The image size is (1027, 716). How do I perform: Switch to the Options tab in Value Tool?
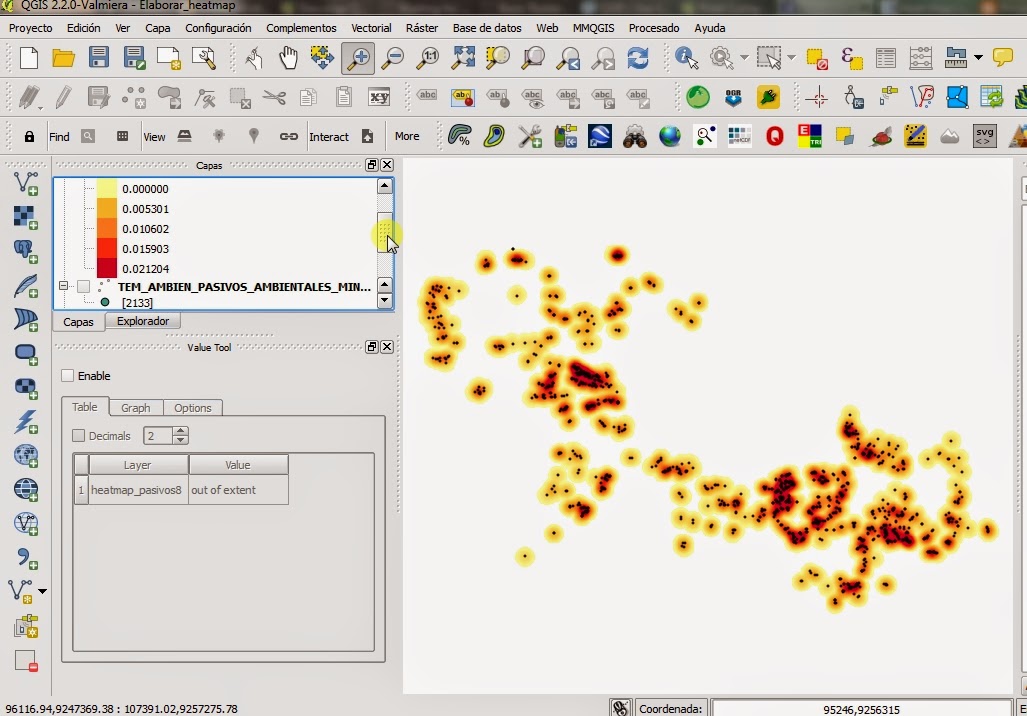tap(193, 407)
